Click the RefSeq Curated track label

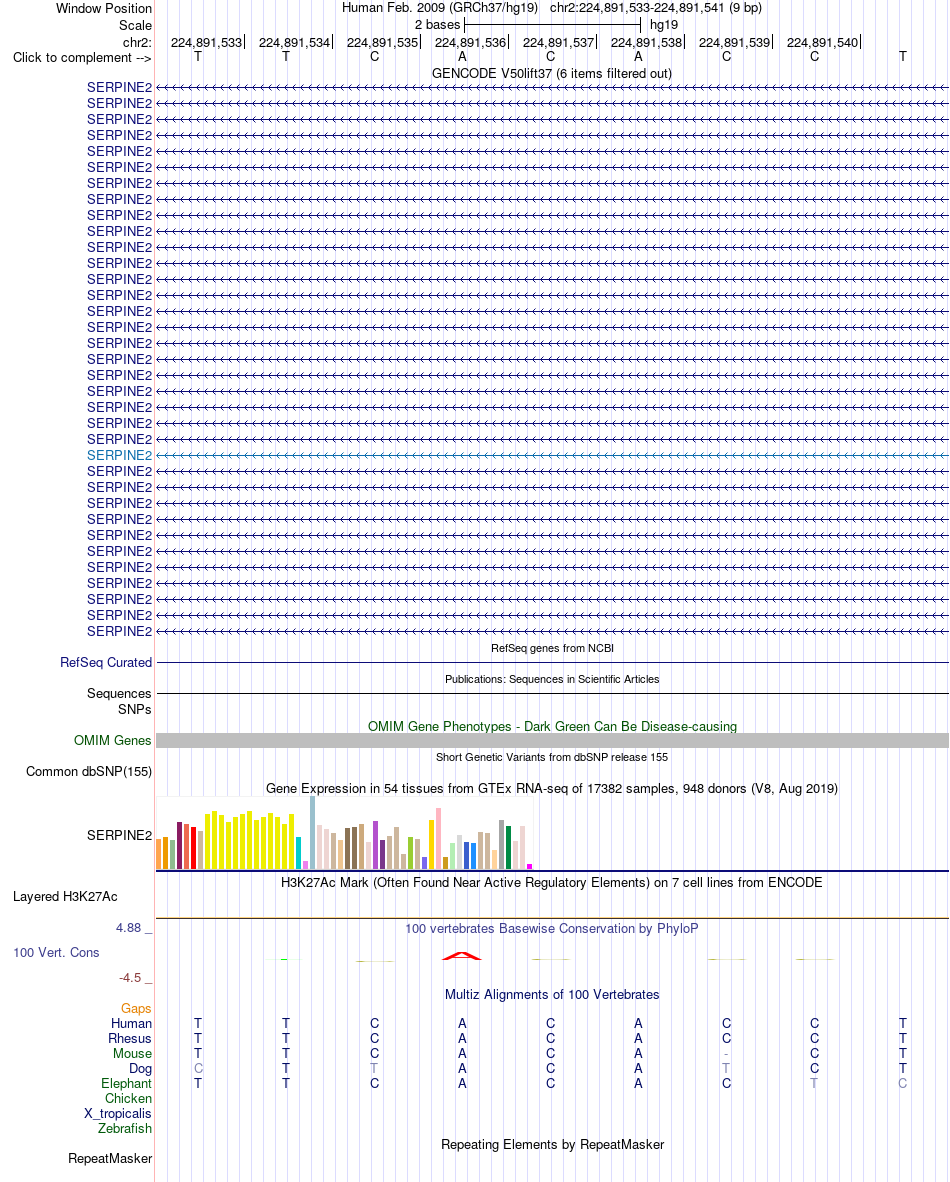click(106, 663)
